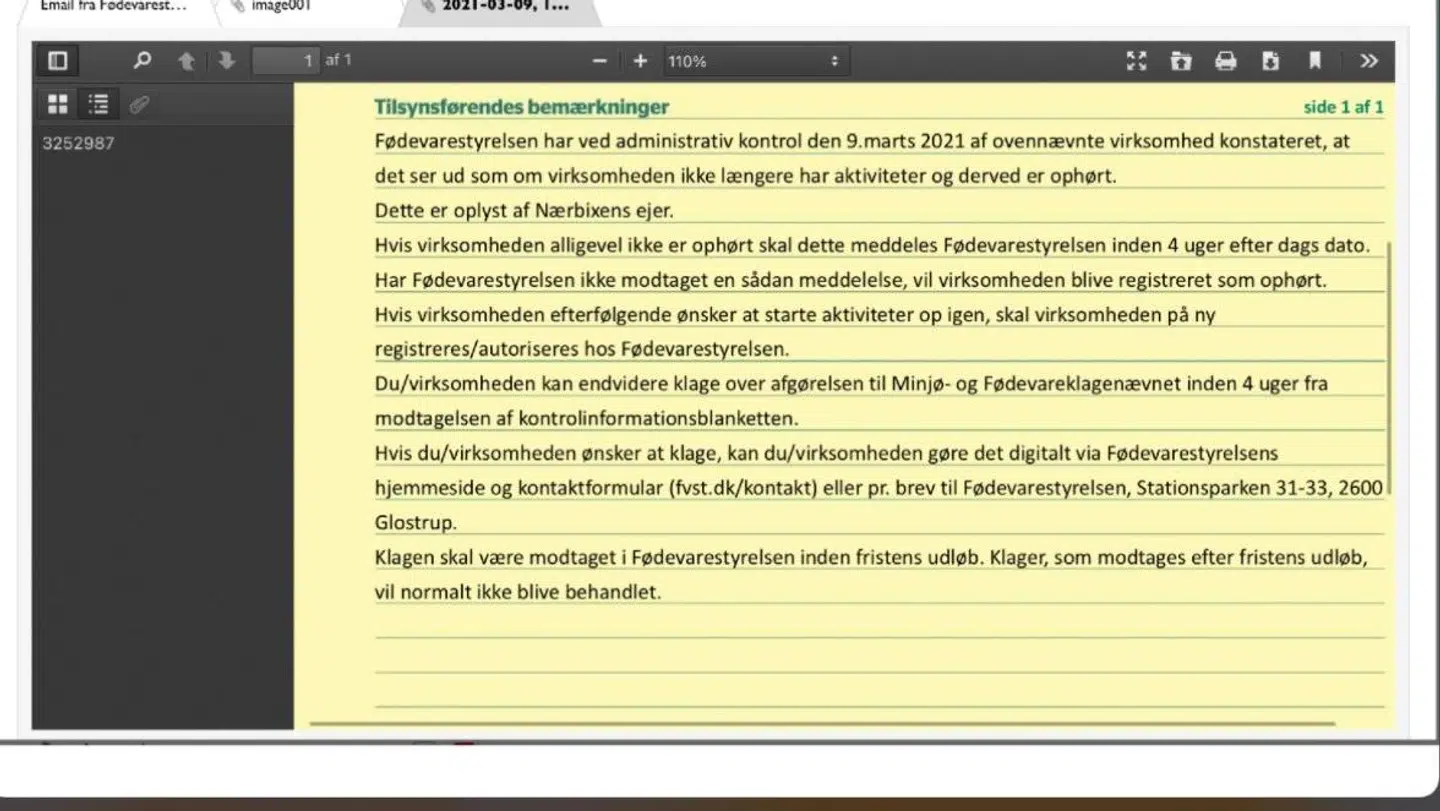Switch to the image001 tab
Screen dimensions: 1440x811
(x=280, y=6)
